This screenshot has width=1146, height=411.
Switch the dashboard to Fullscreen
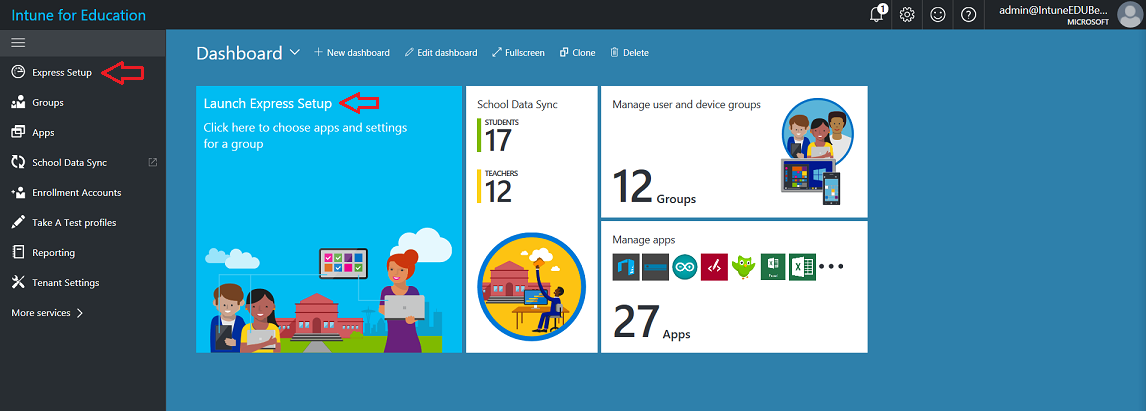point(518,53)
